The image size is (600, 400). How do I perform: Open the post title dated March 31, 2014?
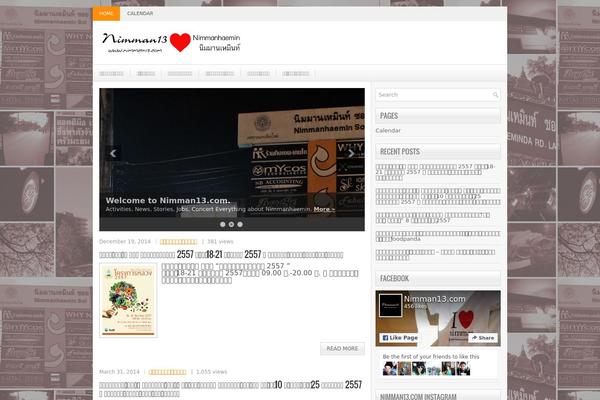point(230,389)
